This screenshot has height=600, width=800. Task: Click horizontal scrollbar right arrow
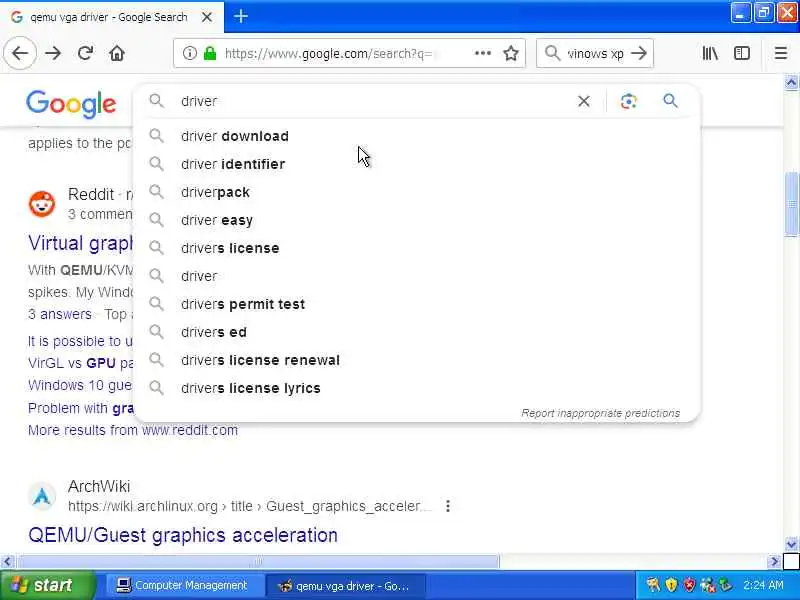pos(774,562)
